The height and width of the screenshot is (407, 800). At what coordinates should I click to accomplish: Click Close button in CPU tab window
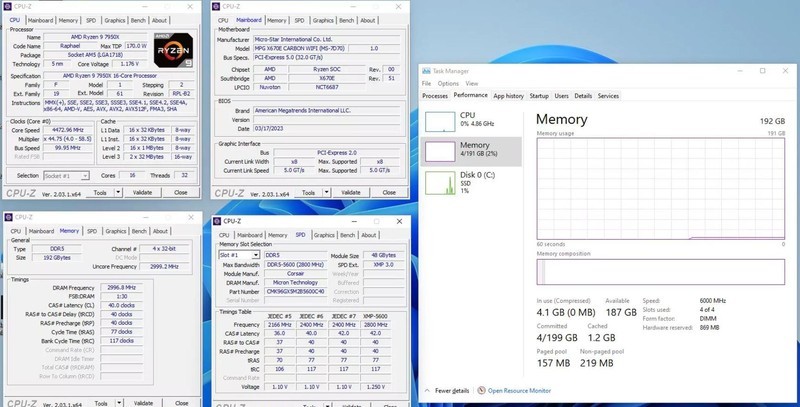(x=181, y=192)
